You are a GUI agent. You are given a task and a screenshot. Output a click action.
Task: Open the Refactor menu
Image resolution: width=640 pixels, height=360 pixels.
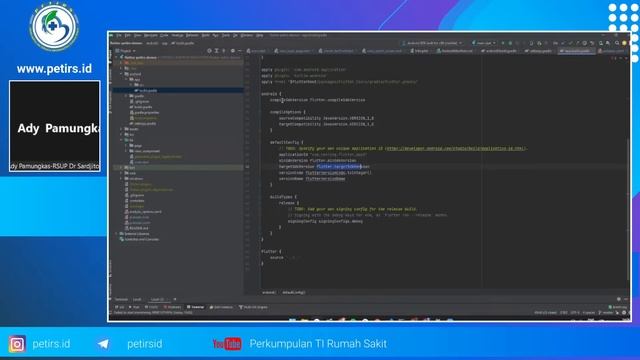(192, 36)
